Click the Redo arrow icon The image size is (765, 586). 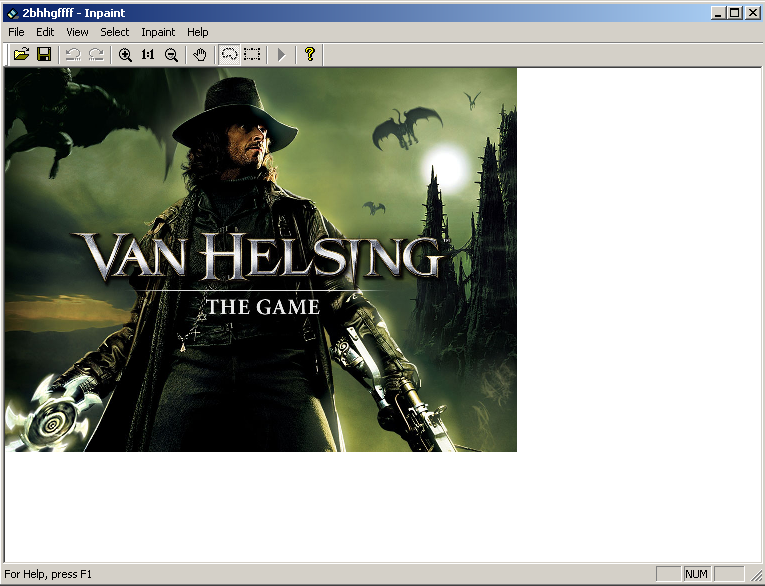[x=96, y=54]
